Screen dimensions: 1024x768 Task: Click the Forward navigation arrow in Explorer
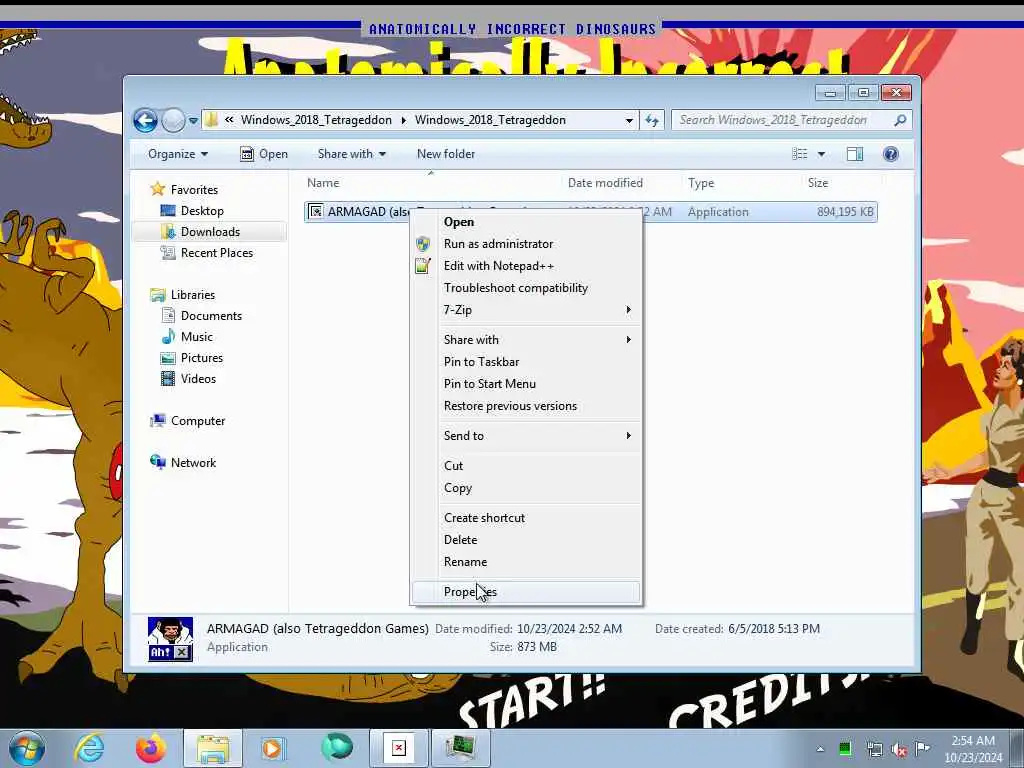pyautogui.click(x=173, y=120)
